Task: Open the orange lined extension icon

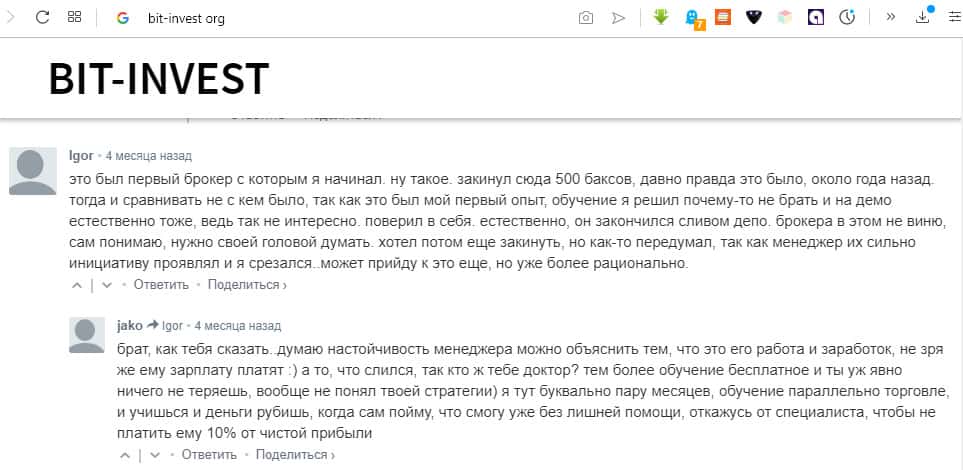Action: click(723, 17)
